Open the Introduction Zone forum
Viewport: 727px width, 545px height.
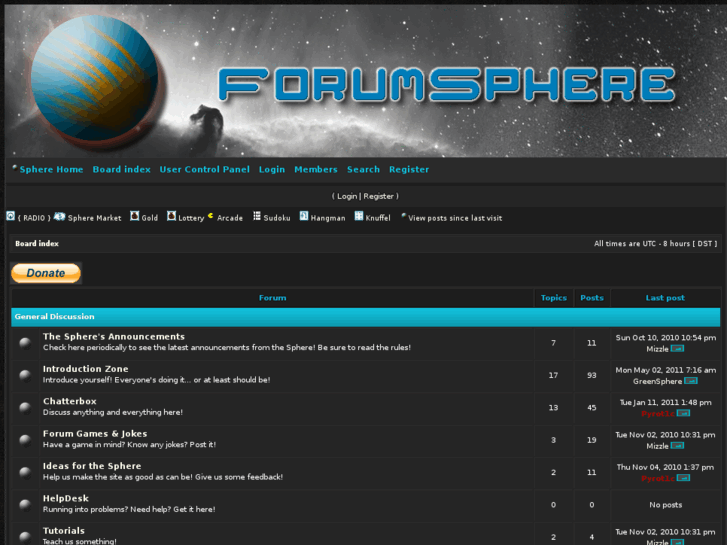85,369
